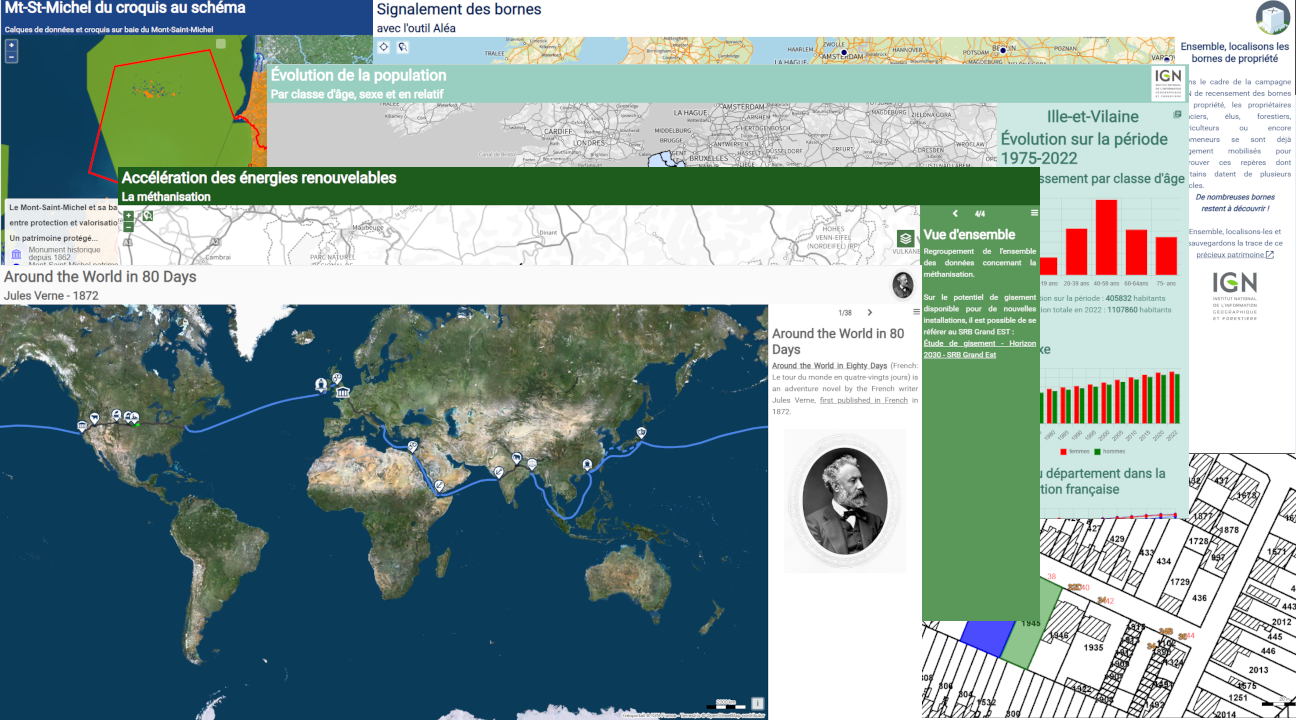The image size is (1296, 720).
Task: Open the search tool on méthanisation map
Action: 146,216
